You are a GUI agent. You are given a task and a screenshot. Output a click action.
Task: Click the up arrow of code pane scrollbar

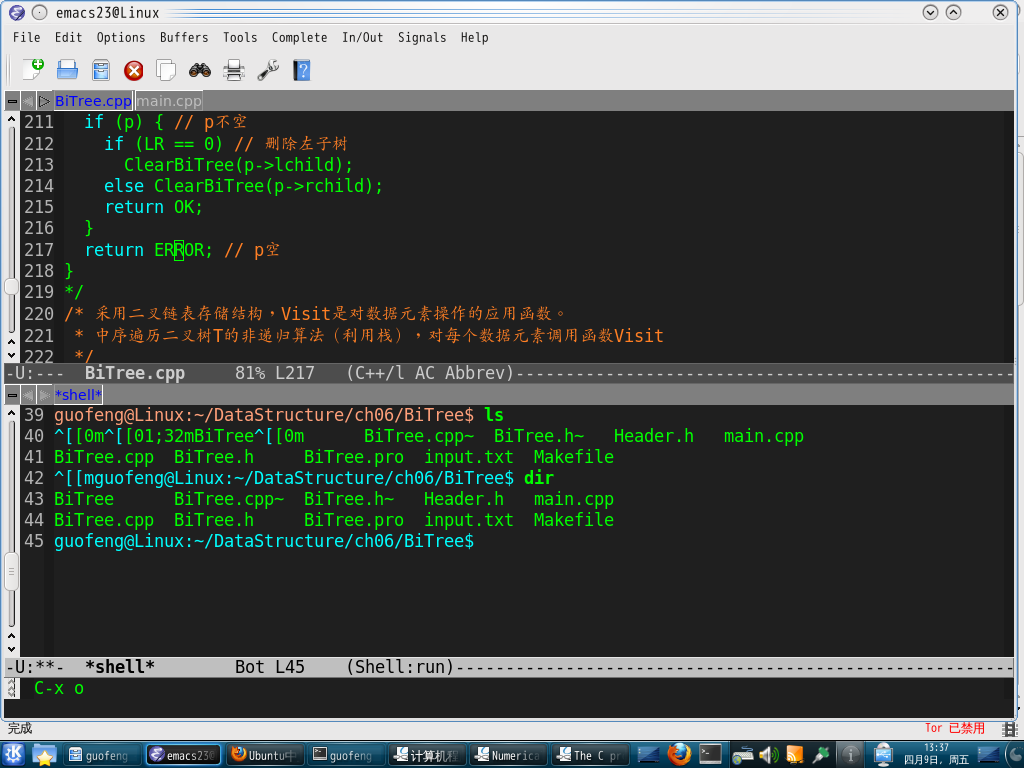coord(11,120)
